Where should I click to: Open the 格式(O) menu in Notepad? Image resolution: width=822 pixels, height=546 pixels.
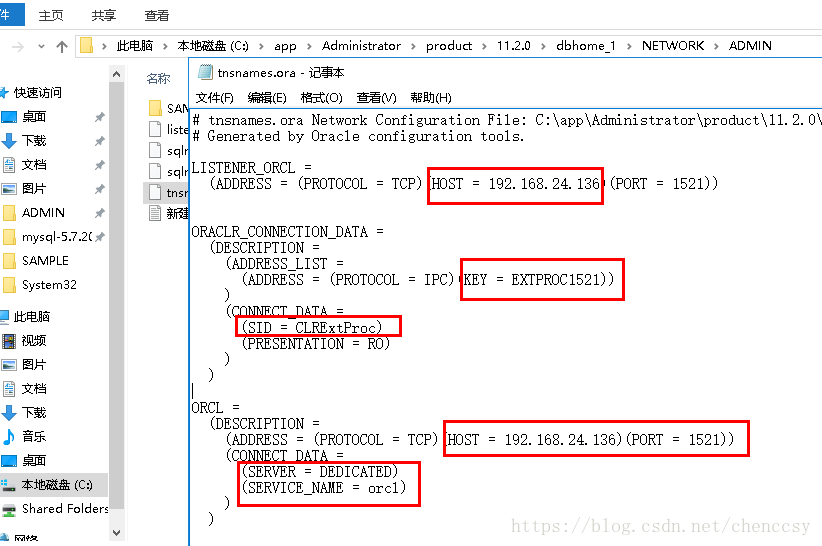click(x=321, y=97)
